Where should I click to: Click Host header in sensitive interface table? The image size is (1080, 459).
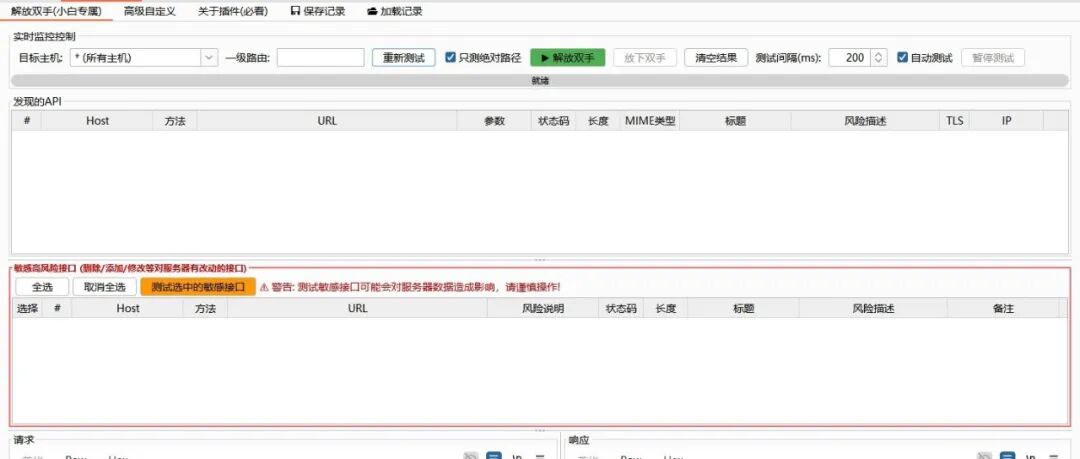[127, 308]
